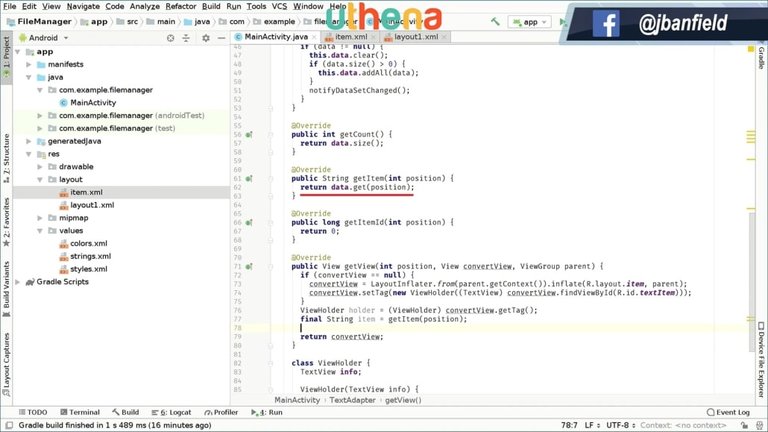Open Project panel settings gear
The image size is (768, 432).
[207, 37]
